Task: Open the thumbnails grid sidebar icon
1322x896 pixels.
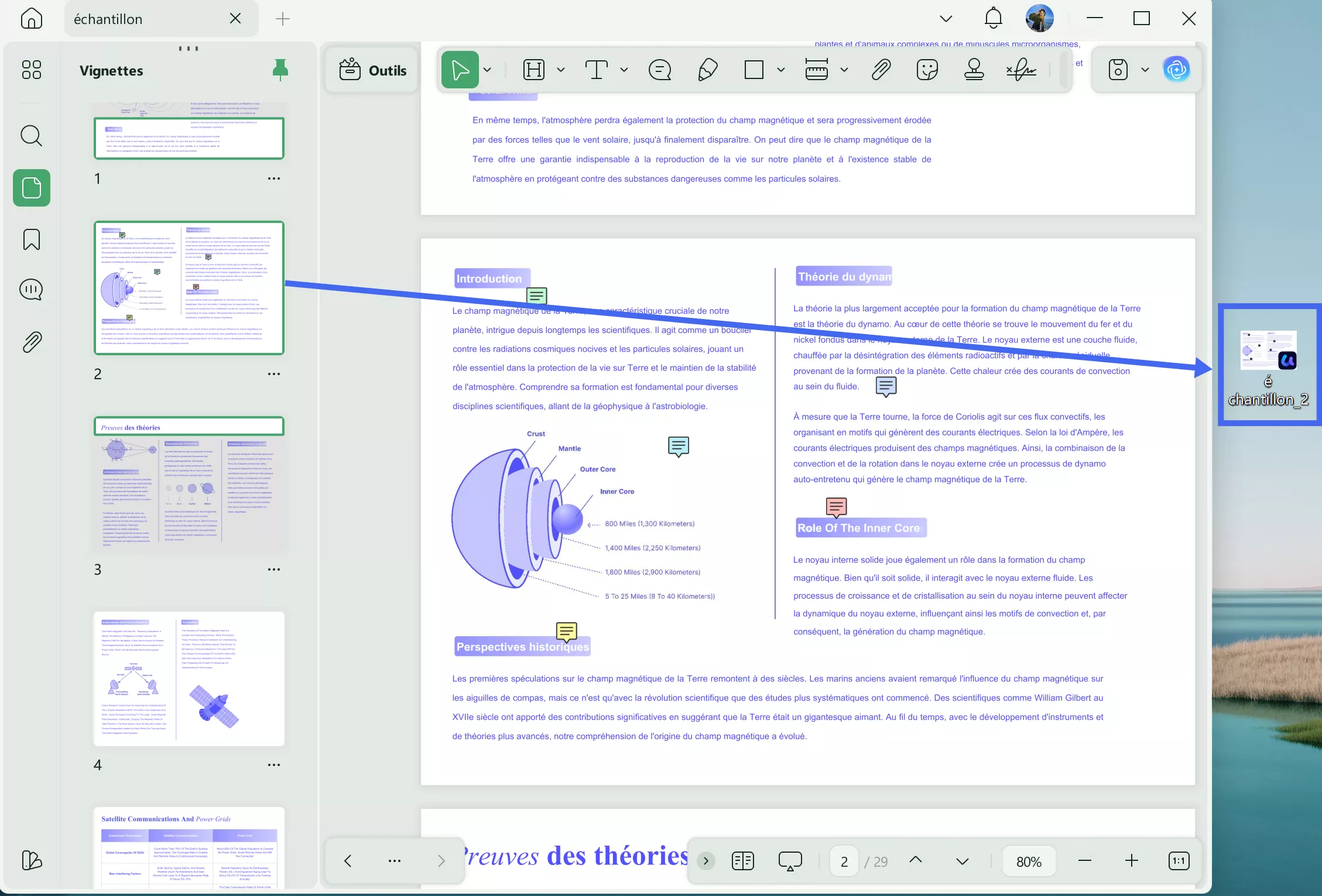Action: [x=31, y=70]
